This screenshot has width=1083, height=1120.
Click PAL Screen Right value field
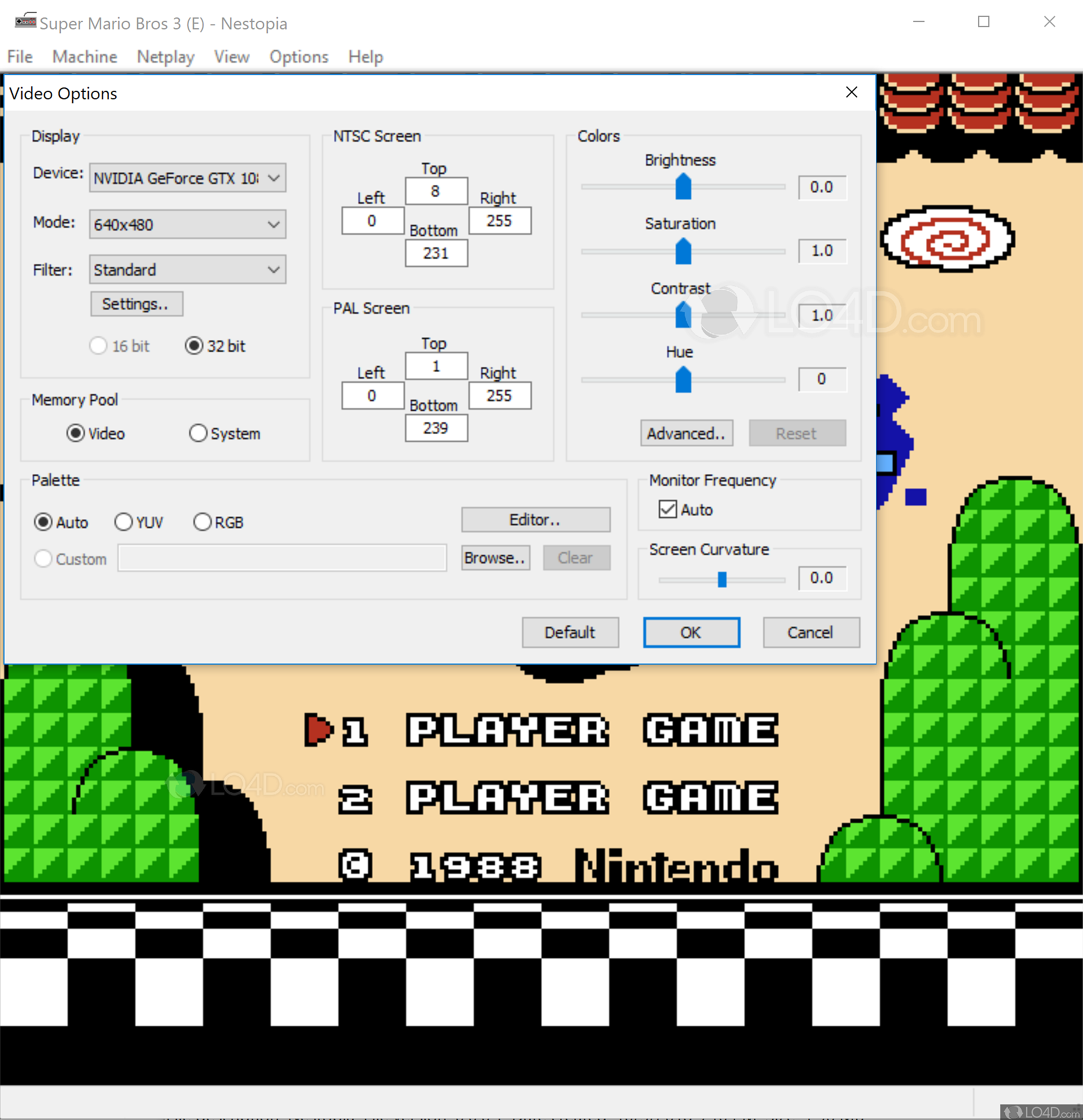click(x=500, y=396)
